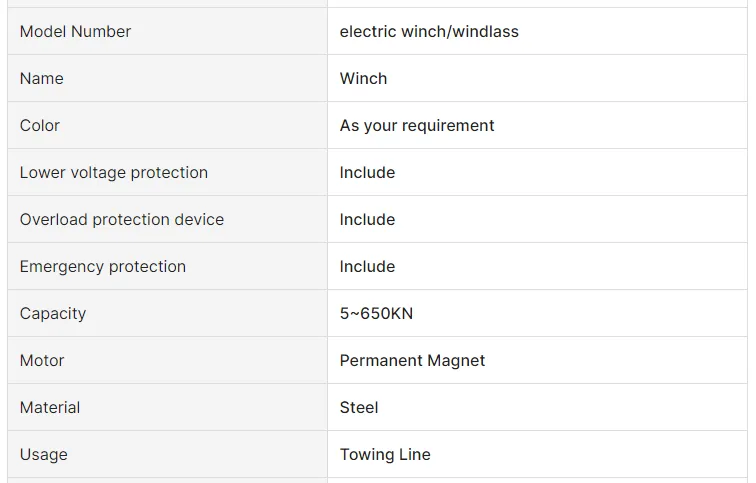The width and height of the screenshot is (756, 483).
Task: Select the 'As your requirement' text
Action: 417,126
